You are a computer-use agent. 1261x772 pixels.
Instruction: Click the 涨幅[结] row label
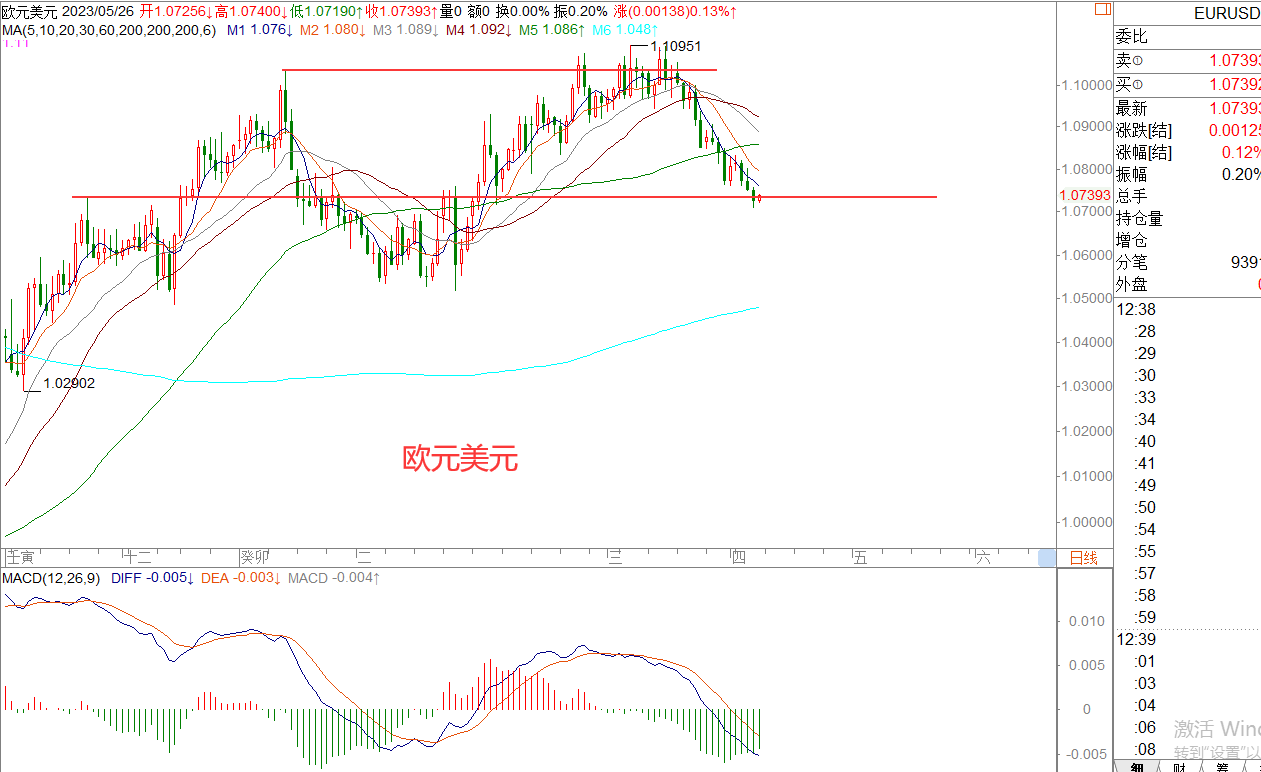tap(1144, 153)
